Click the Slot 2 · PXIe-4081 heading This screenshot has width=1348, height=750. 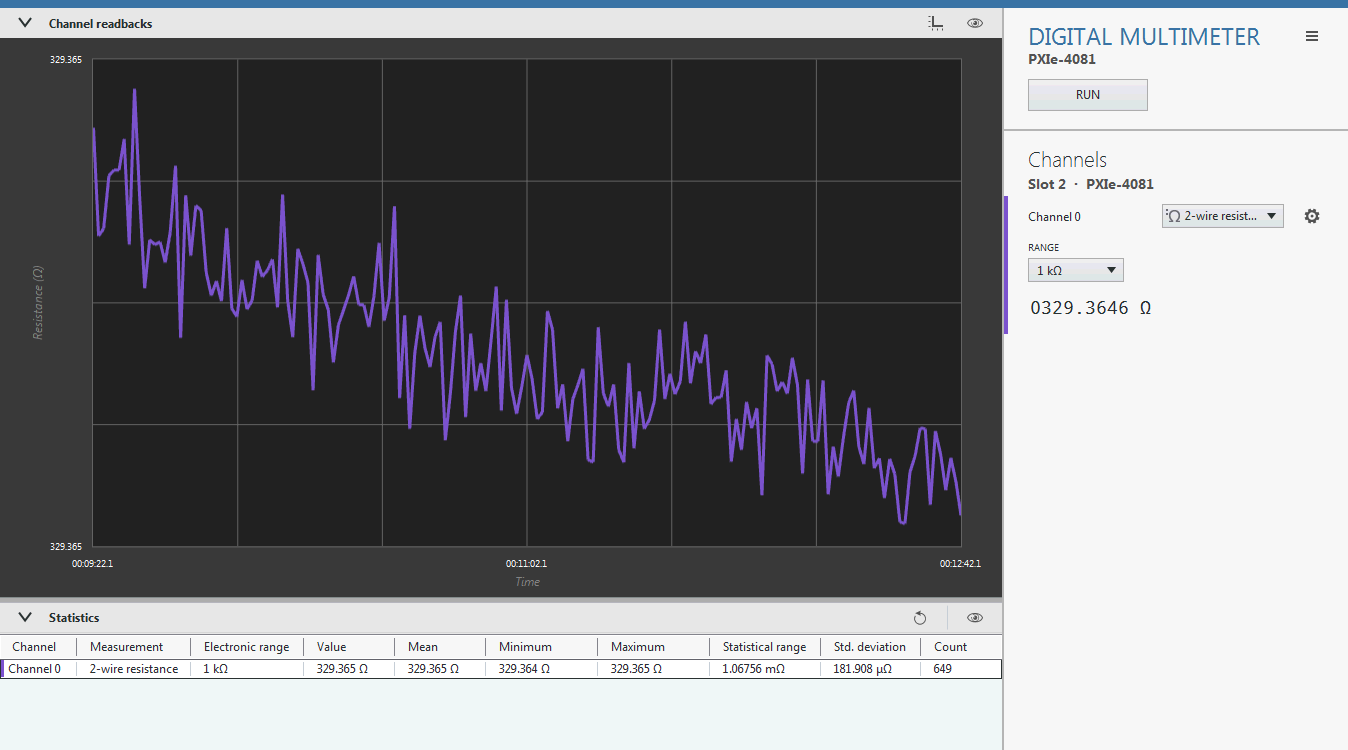point(1091,184)
